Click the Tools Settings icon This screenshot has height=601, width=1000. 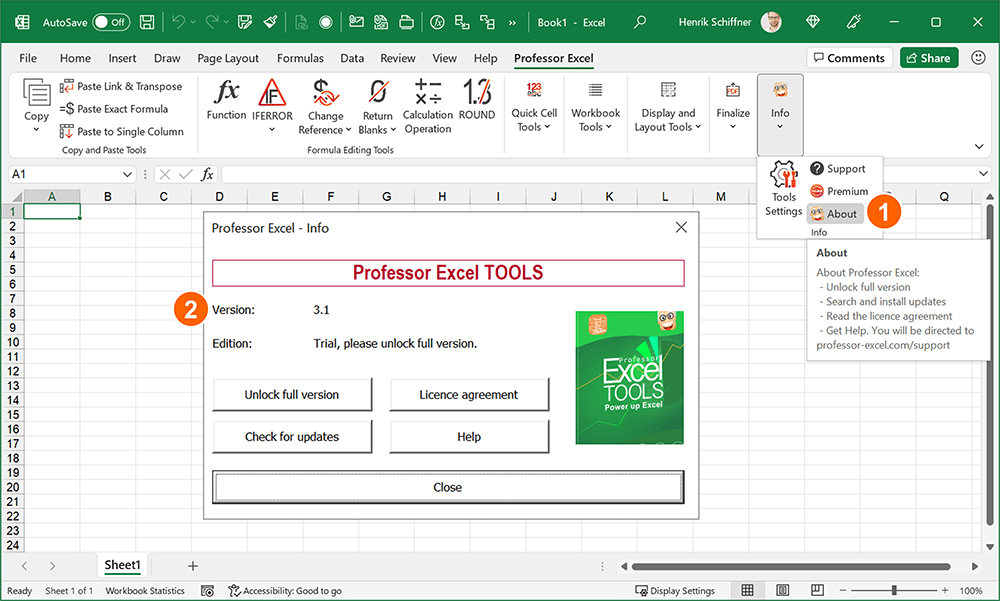click(783, 189)
